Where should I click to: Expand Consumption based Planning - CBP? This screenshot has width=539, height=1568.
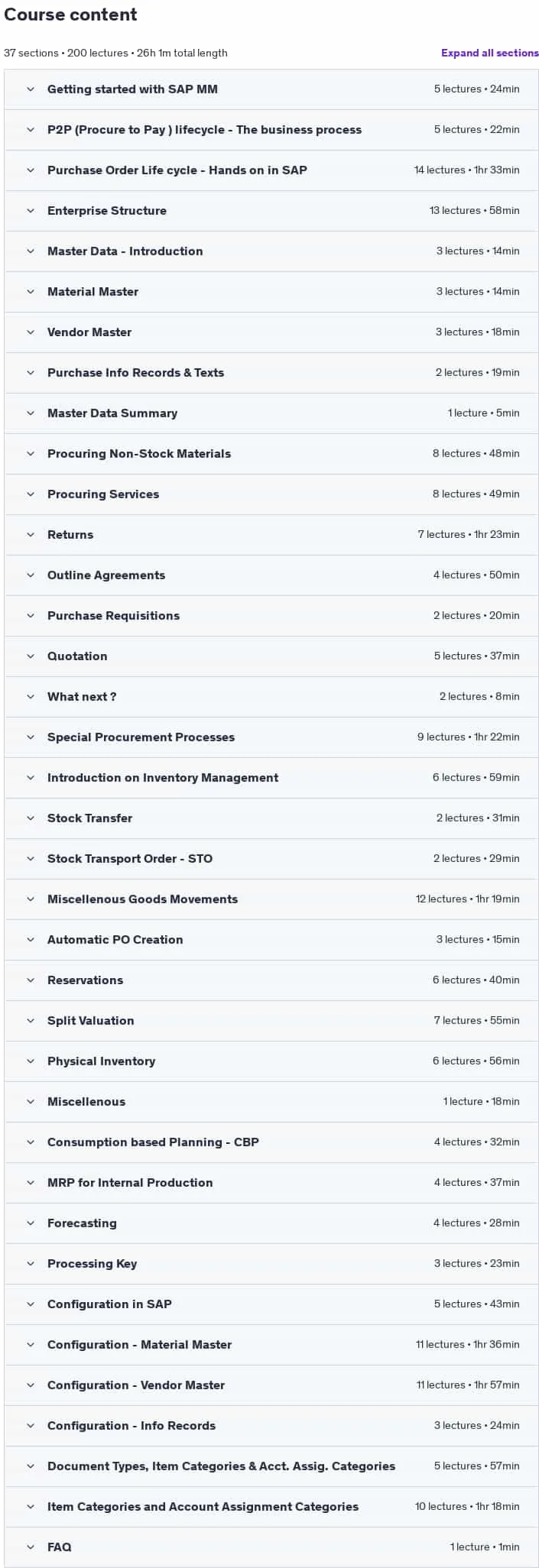point(271,1142)
